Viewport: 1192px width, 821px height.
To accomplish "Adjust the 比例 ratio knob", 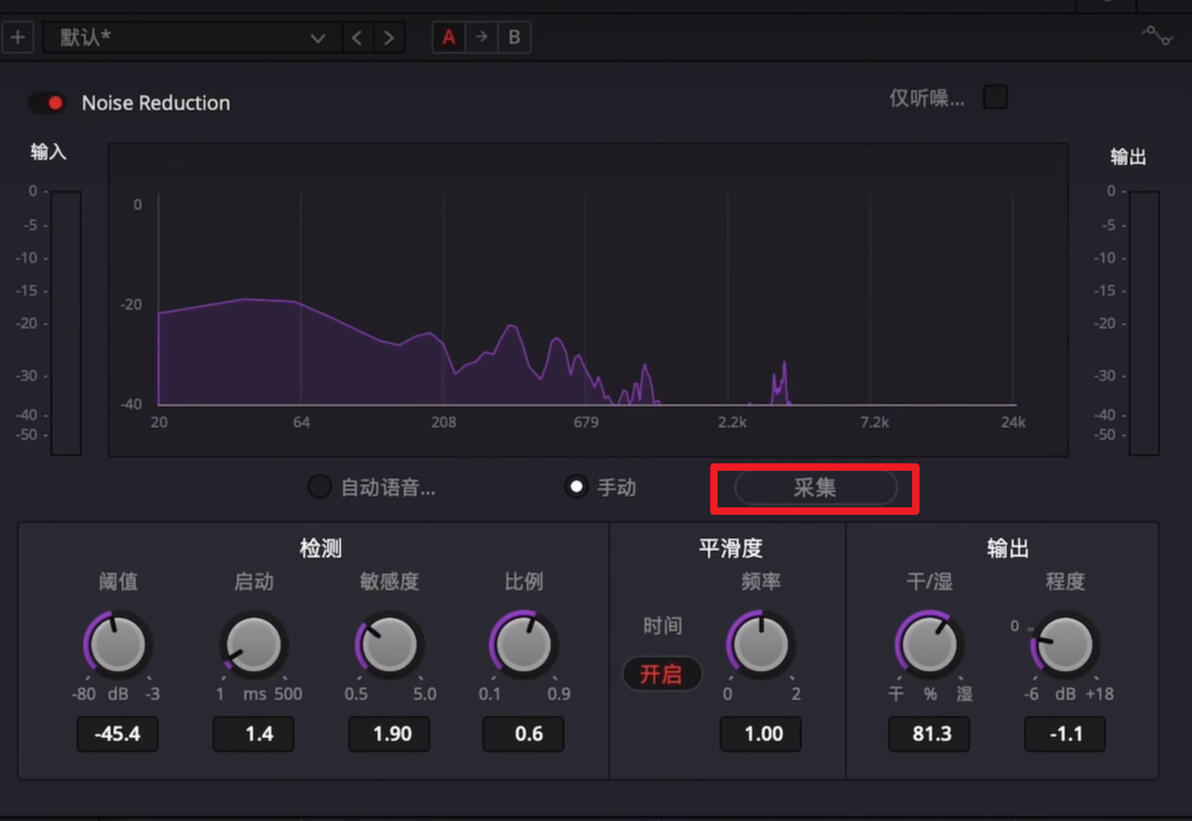I will click(x=524, y=645).
